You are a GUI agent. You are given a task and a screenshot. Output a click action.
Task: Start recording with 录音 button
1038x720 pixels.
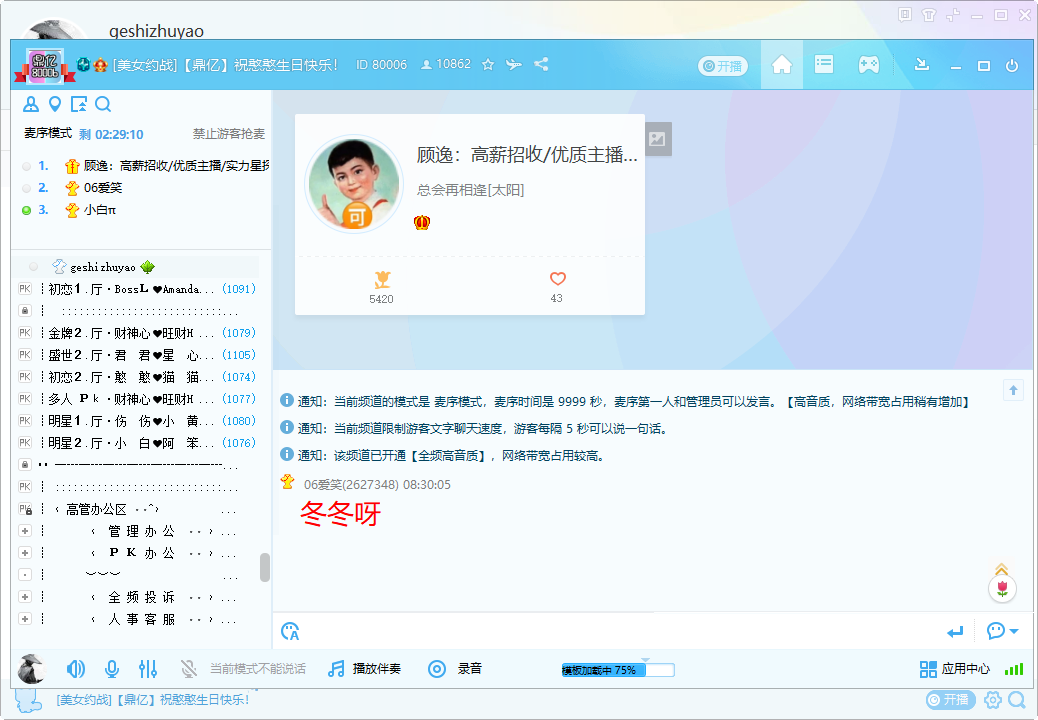[454, 669]
